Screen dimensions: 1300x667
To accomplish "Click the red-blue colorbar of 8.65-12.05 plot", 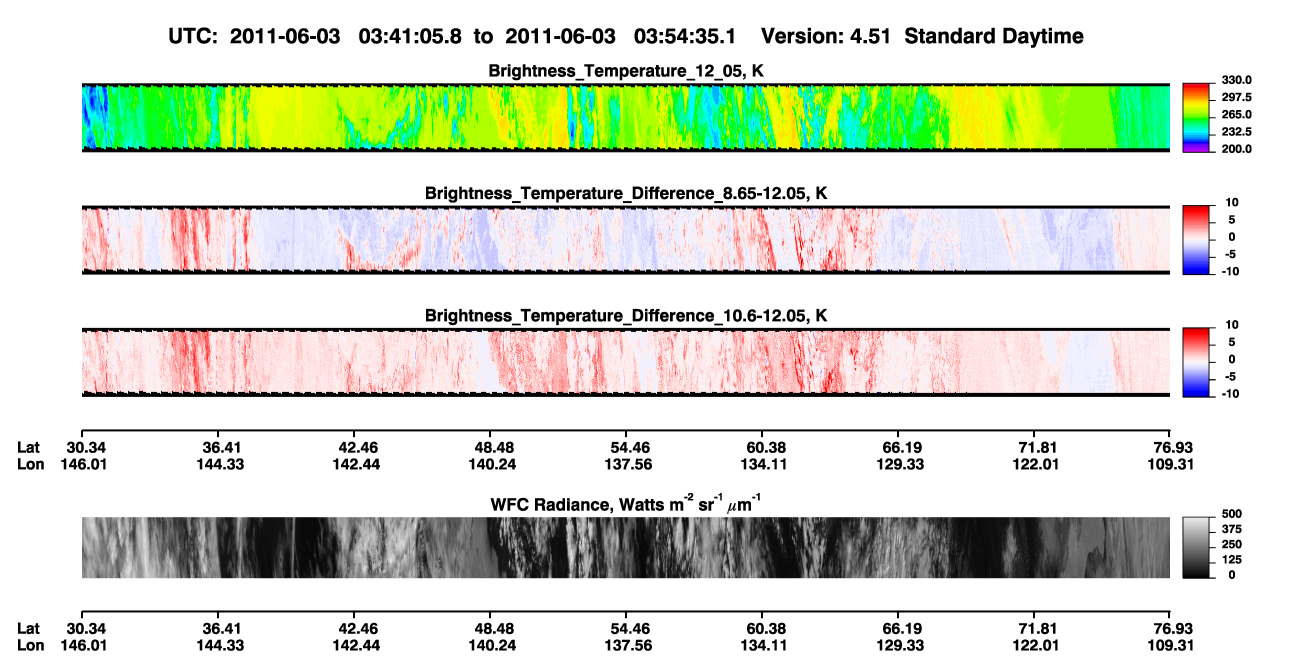I will [x=1195, y=238].
